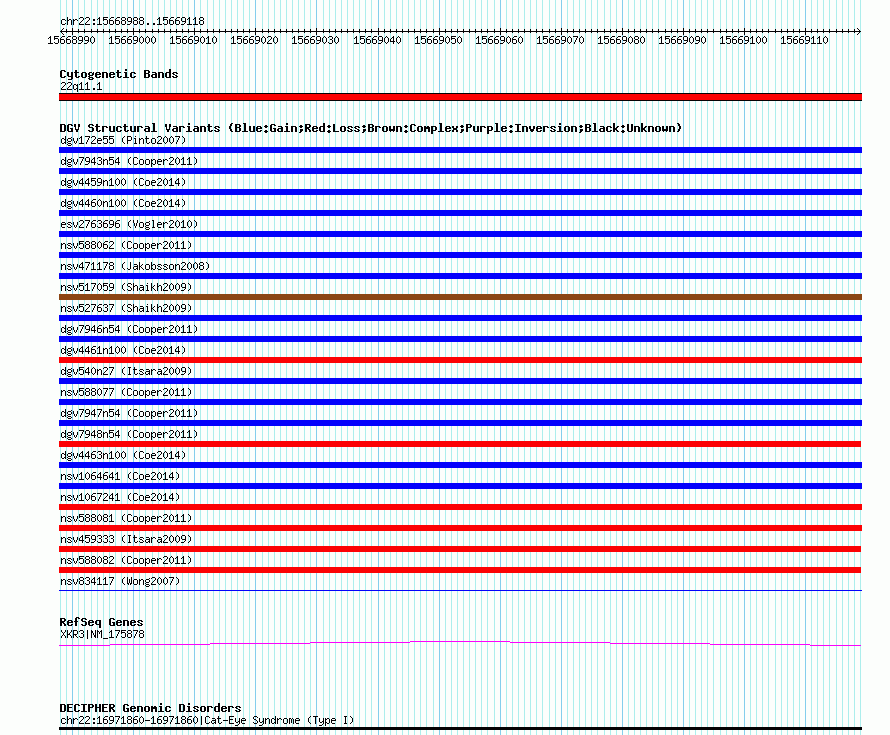Screen dimensions: 890x735
Task: Select the dgv172e55 (Pinto2007) variant label
Action: tap(123, 140)
